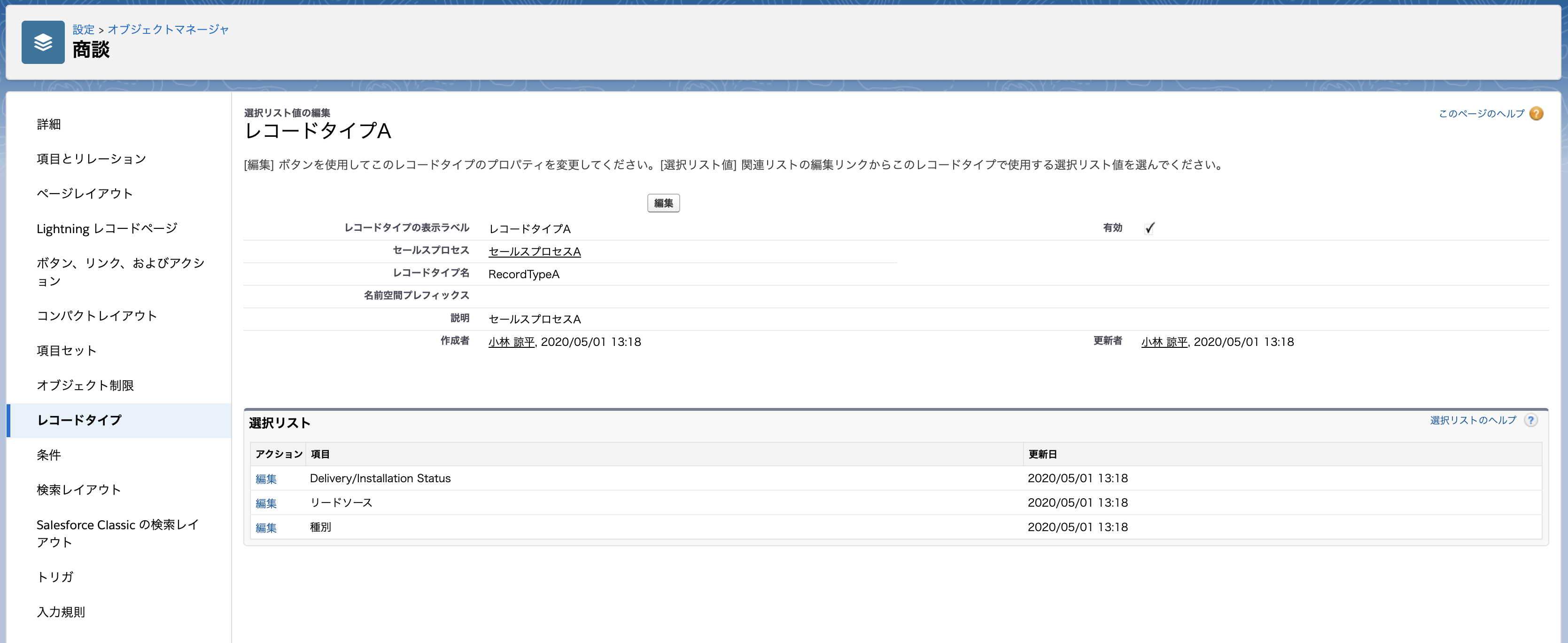Viewport: 1568px width, 643px height.
Task: Open コンパクトレイアウト from the sidebar
Action: 96,315
